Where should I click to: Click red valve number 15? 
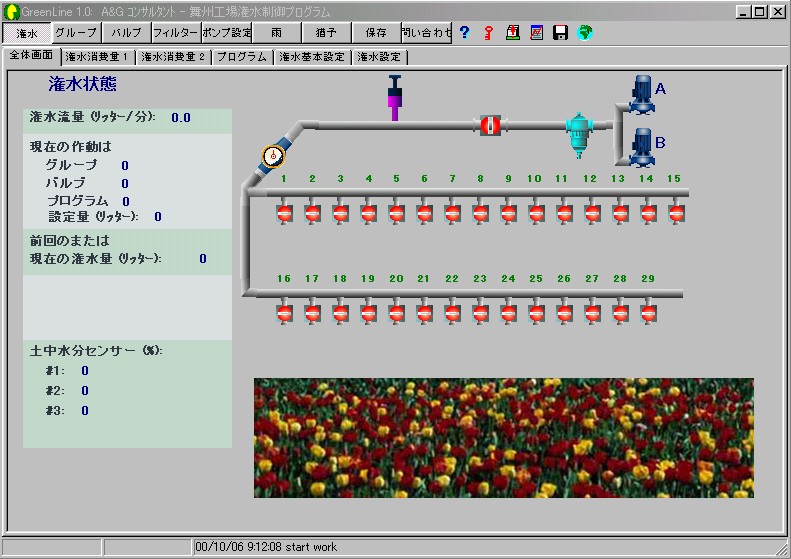coord(676,213)
